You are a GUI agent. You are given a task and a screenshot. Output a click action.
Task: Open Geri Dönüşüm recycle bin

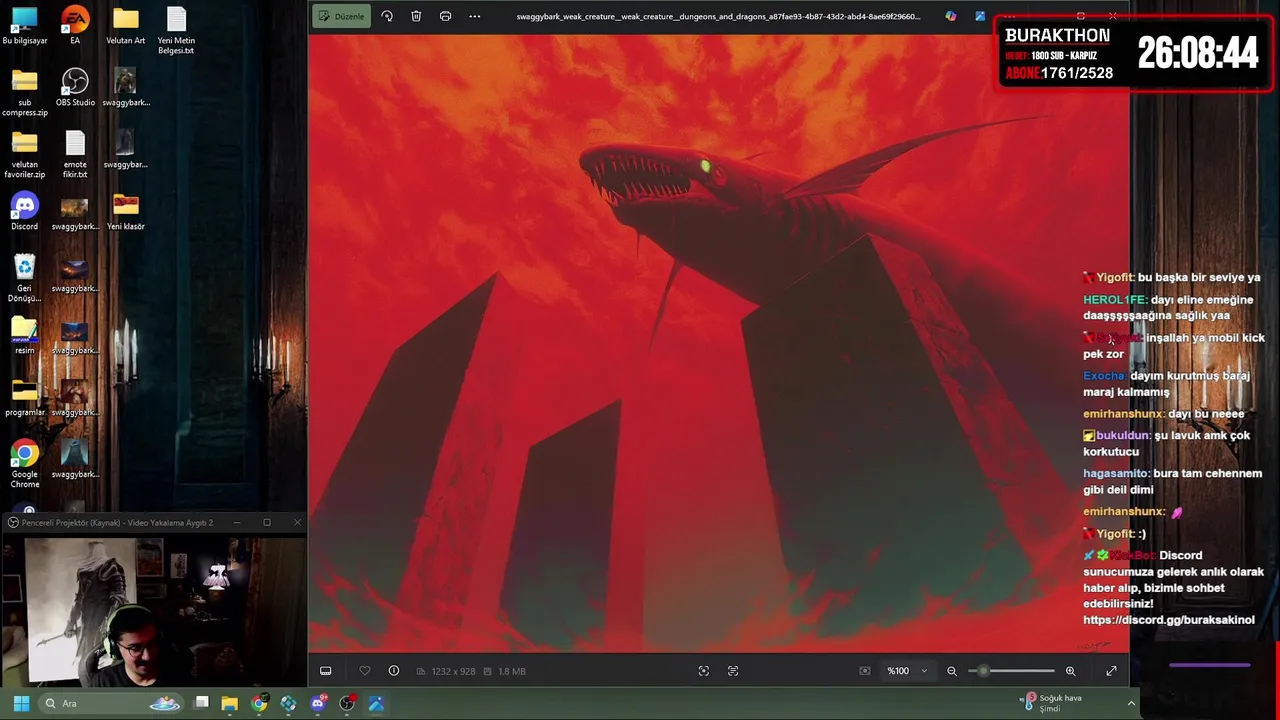pyautogui.click(x=24, y=279)
